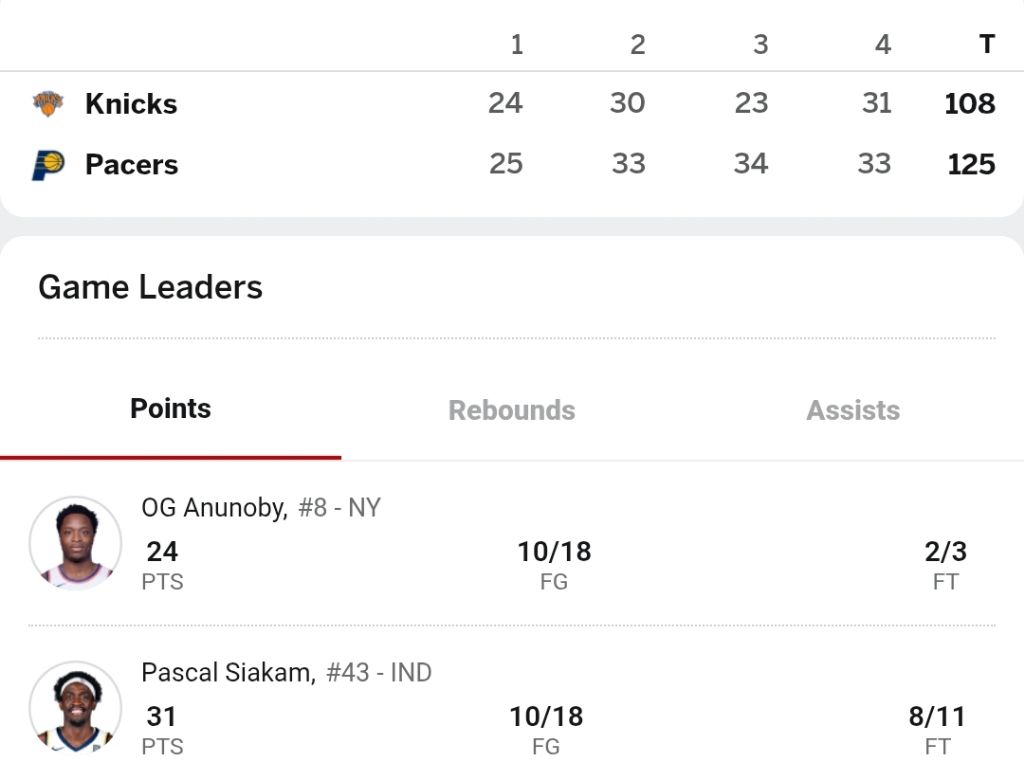Open OG Anunoby's player name link
This screenshot has height=779, width=1024.
click(214, 508)
